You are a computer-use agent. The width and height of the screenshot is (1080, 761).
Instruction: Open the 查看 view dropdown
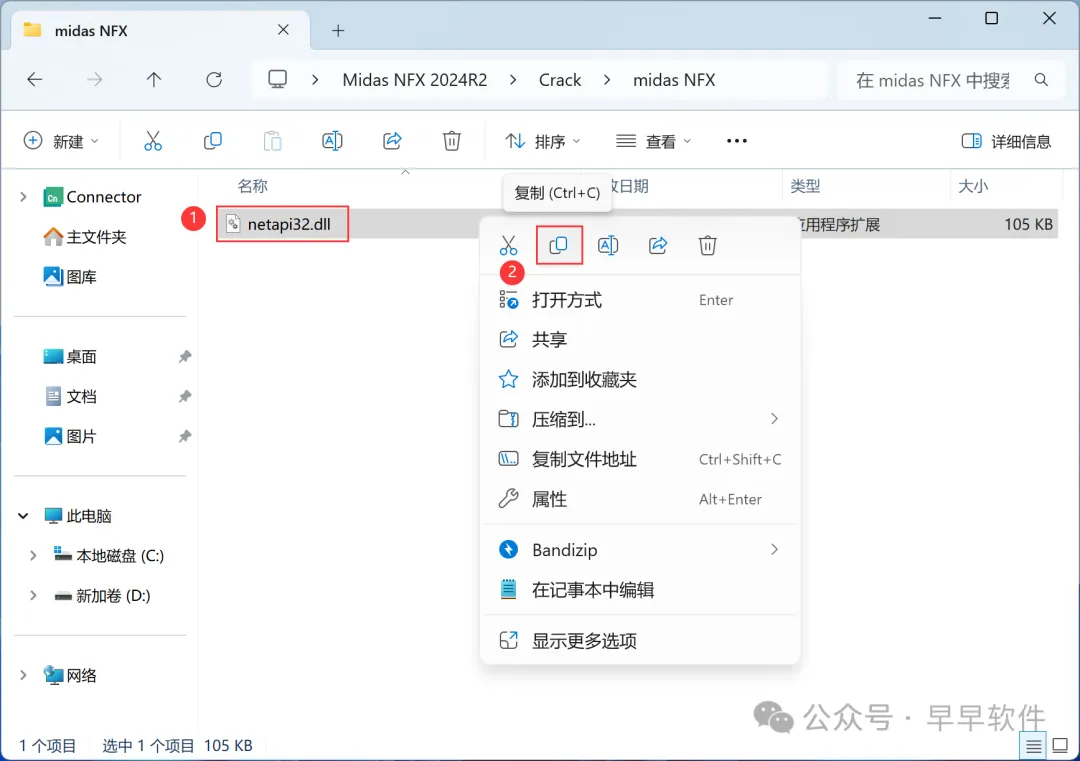(654, 141)
